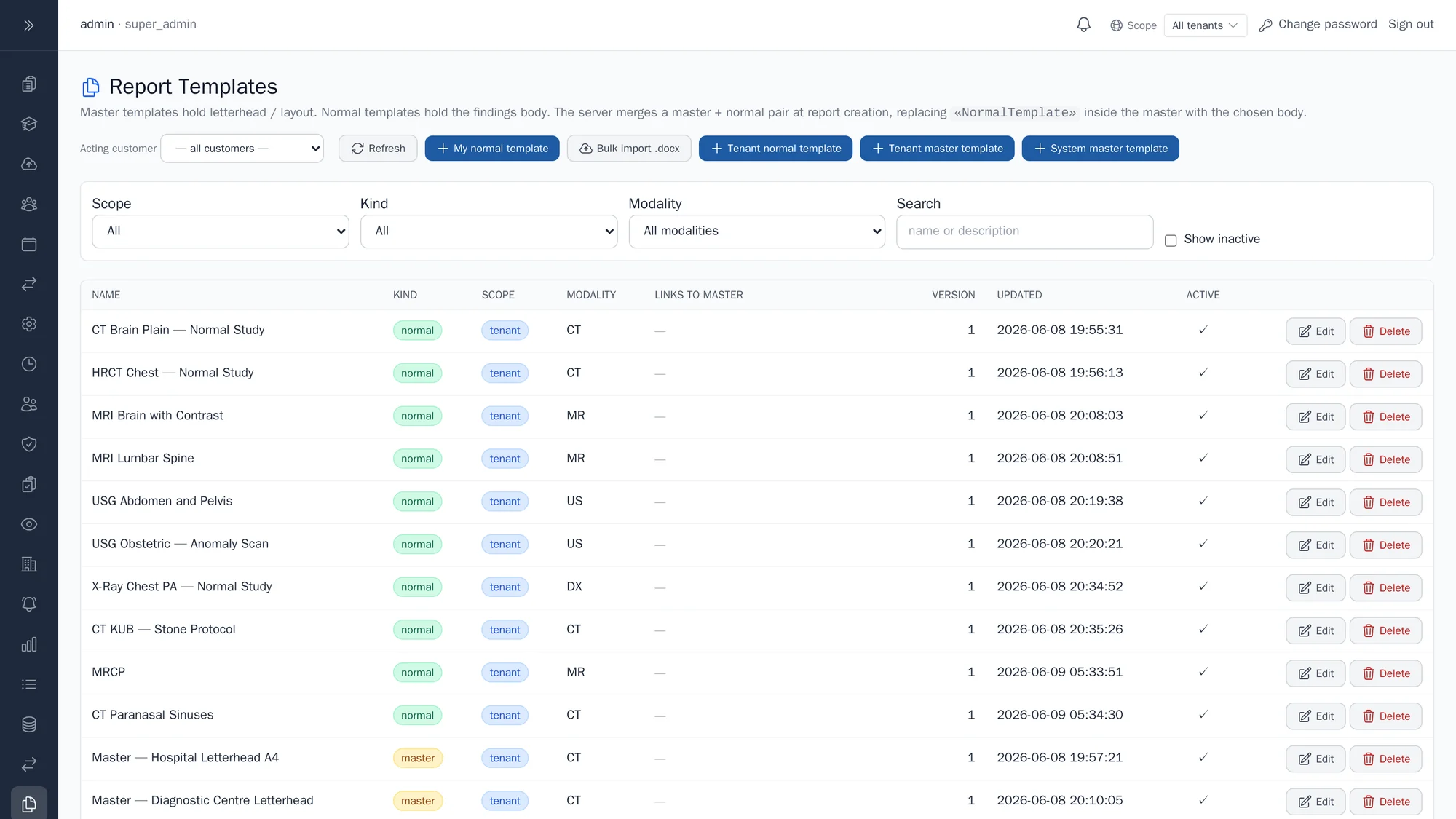Click tenant badge in CT KUB row
This screenshot has height=819, width=1456.
point(505,630)
